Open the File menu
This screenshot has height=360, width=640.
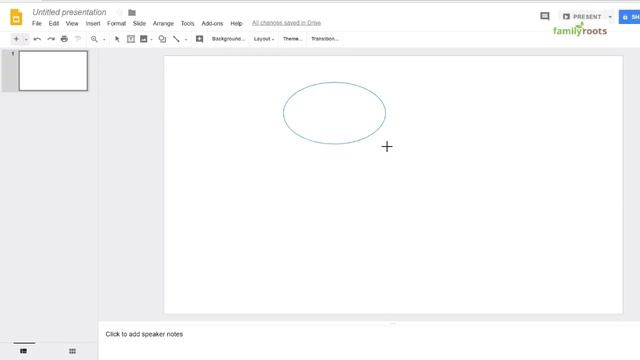point(37,24)
